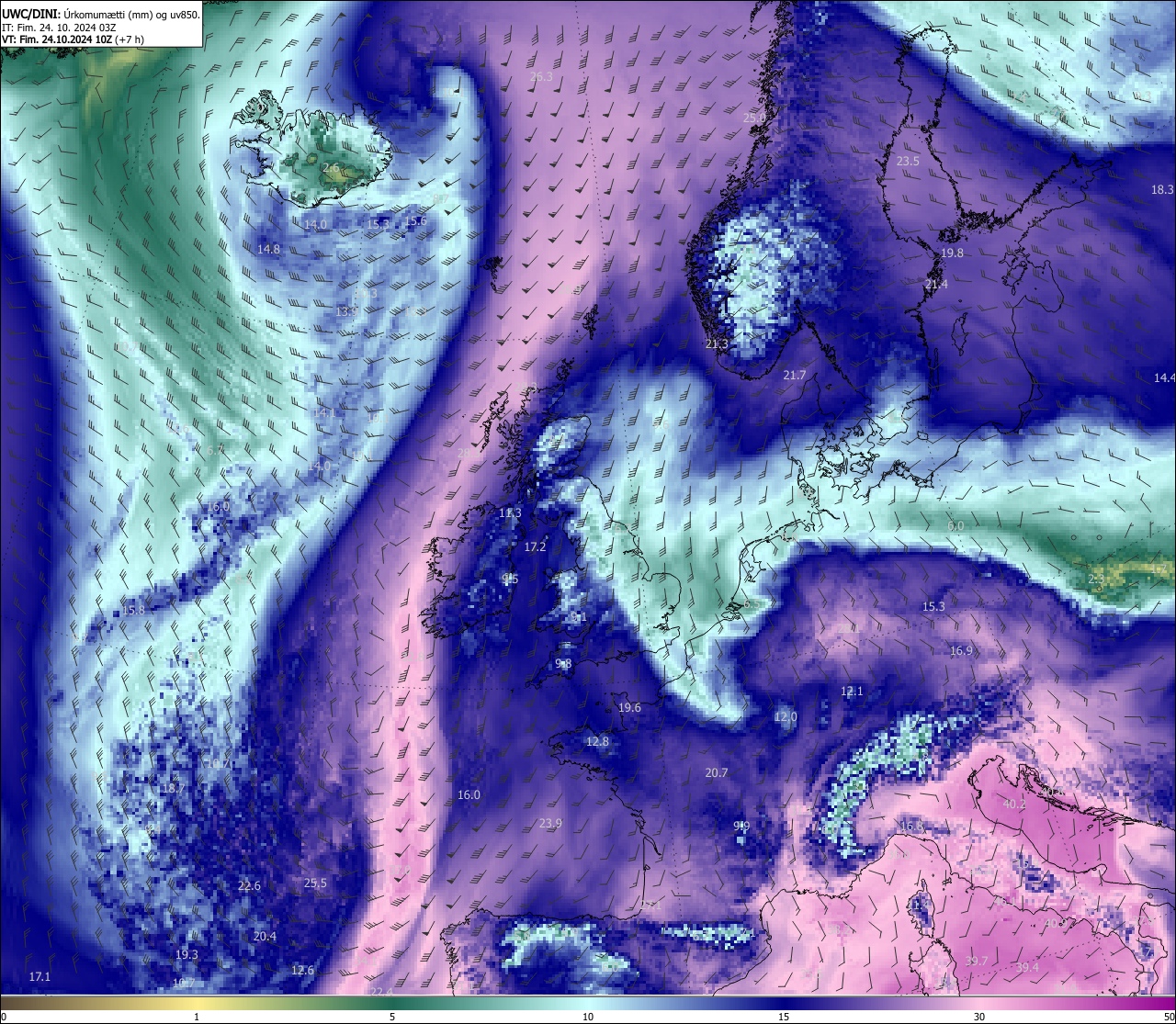Click the 17.2 value label
Screen dimensions: 1176x1024
[535, 546]
